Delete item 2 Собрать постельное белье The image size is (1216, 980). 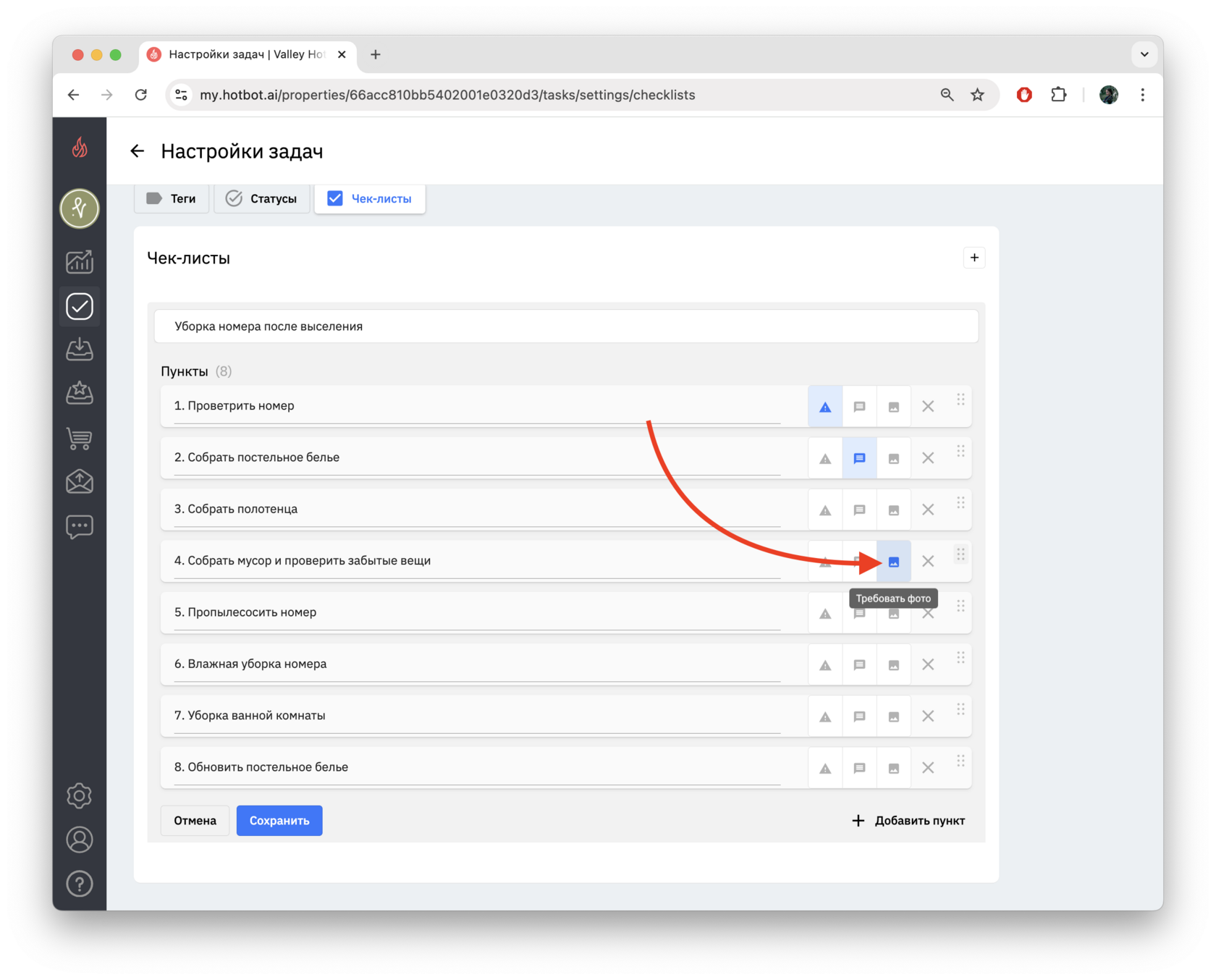[928, 458]
